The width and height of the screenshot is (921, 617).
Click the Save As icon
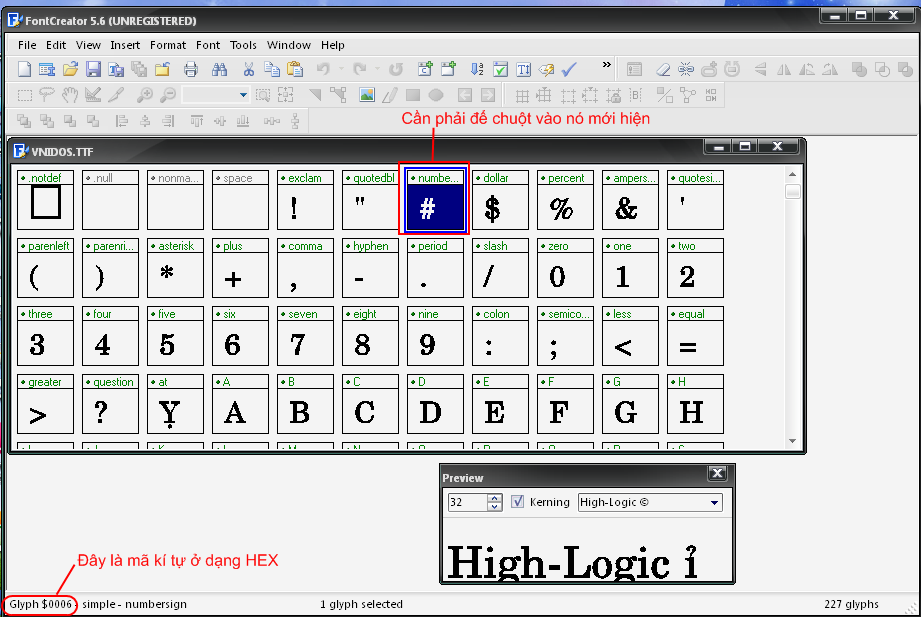[116, 69]
